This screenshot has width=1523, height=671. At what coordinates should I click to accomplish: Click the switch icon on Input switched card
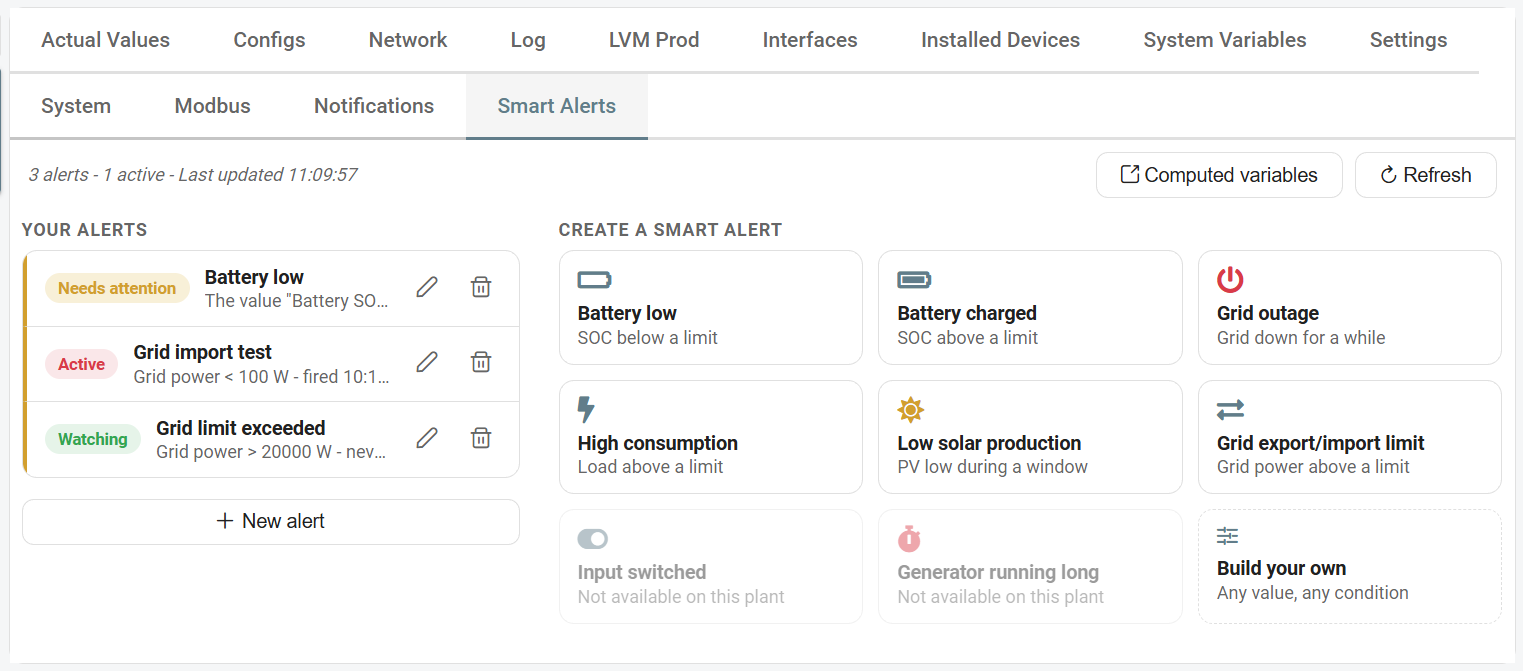click(592, 539)
